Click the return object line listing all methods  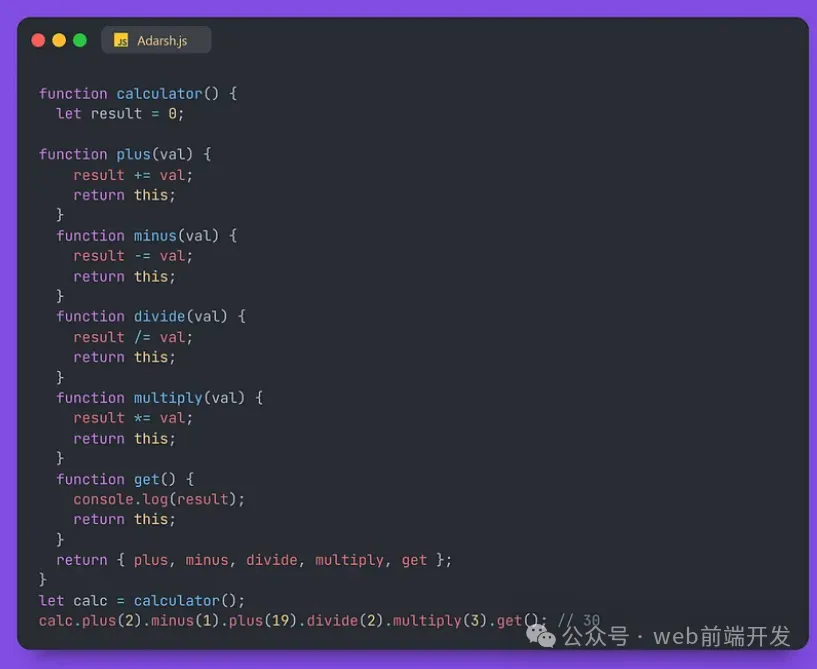[254, 560]
